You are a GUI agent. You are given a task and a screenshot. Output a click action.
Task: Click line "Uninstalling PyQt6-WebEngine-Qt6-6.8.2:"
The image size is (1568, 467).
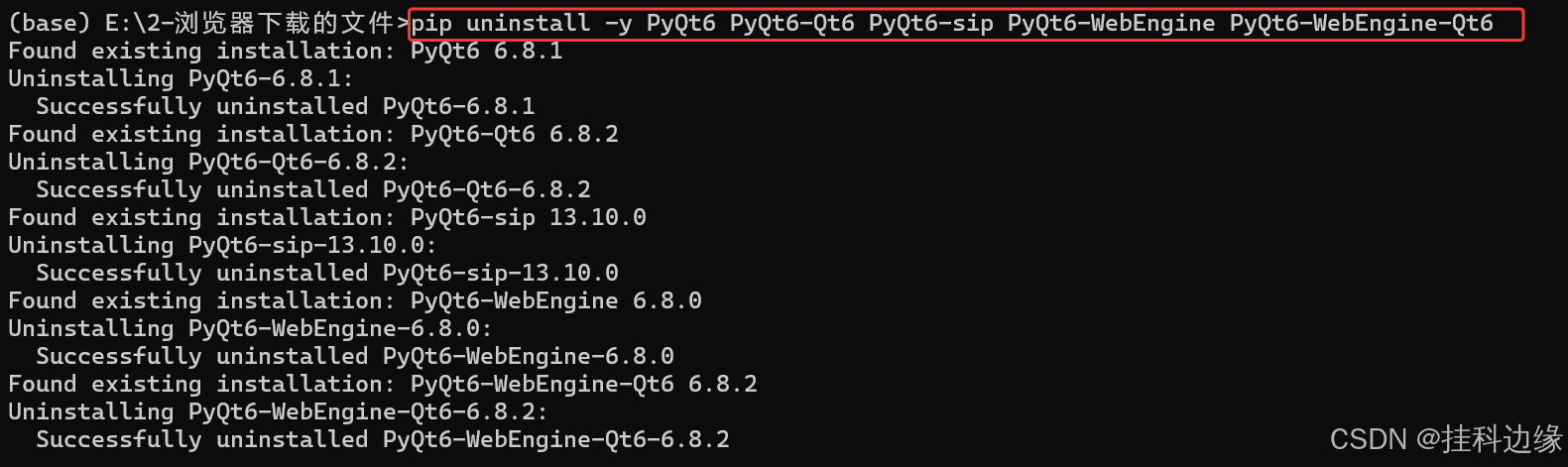coord(278,411)
